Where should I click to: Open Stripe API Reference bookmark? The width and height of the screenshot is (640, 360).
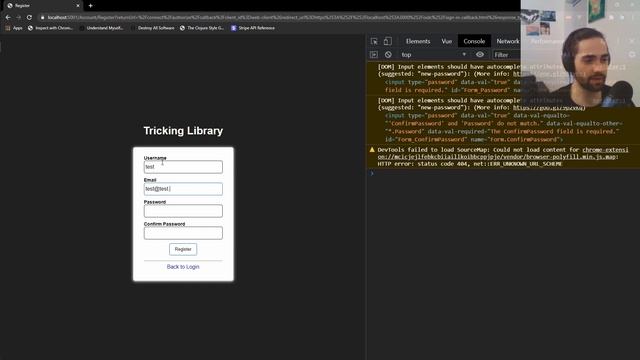click(x=253, y=28)
